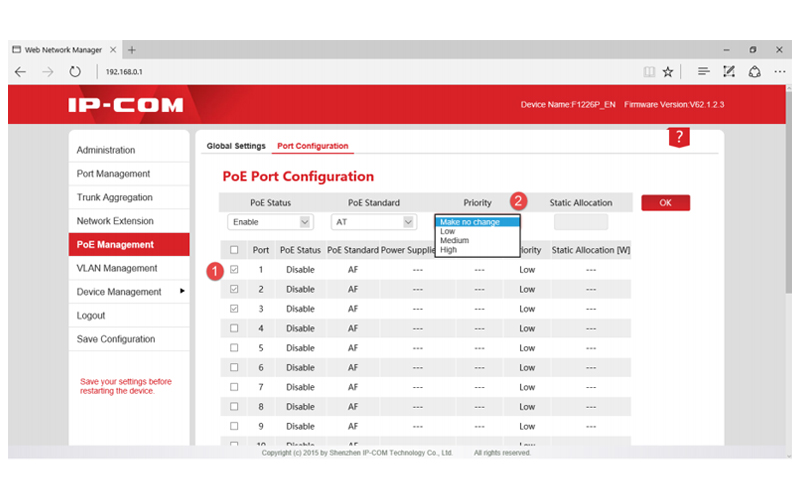The height and width of the screenshot is (500, 800).
Task: Open the PoE Status Enable dropdown
Action: point(270,222)
